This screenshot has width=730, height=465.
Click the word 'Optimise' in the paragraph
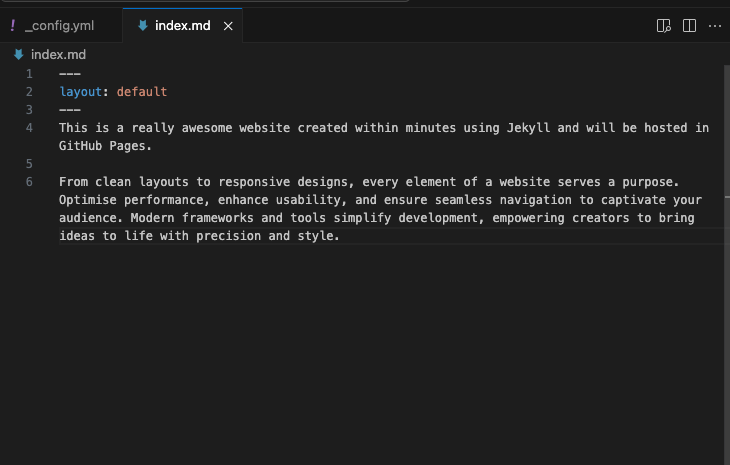coord(88,200)
